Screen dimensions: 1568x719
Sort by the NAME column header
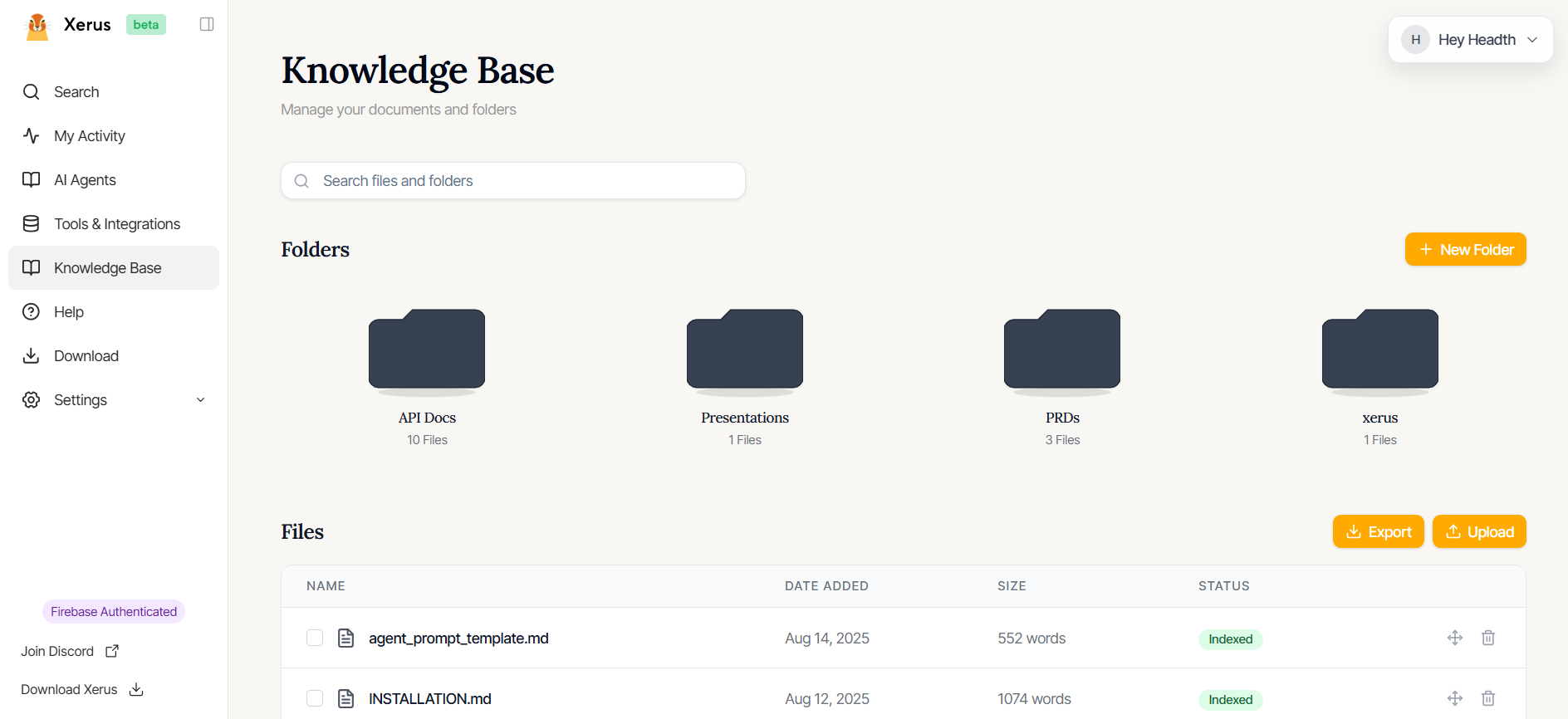326,586
